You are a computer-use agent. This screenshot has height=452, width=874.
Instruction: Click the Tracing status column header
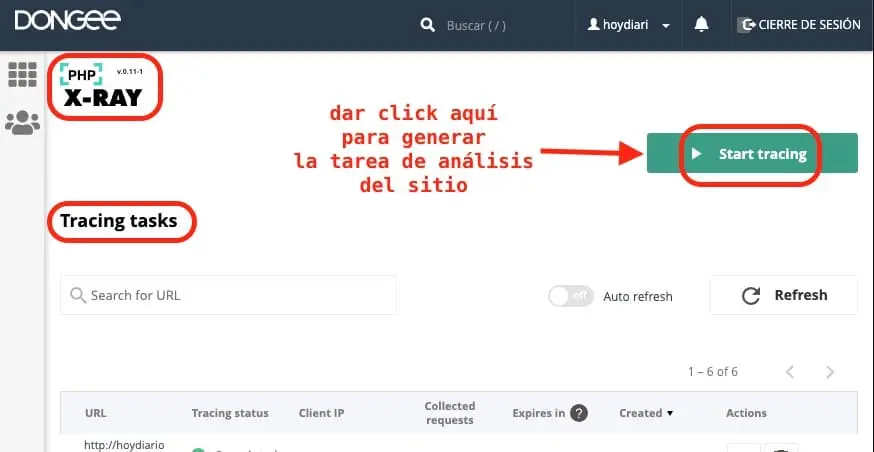(230, 413)
